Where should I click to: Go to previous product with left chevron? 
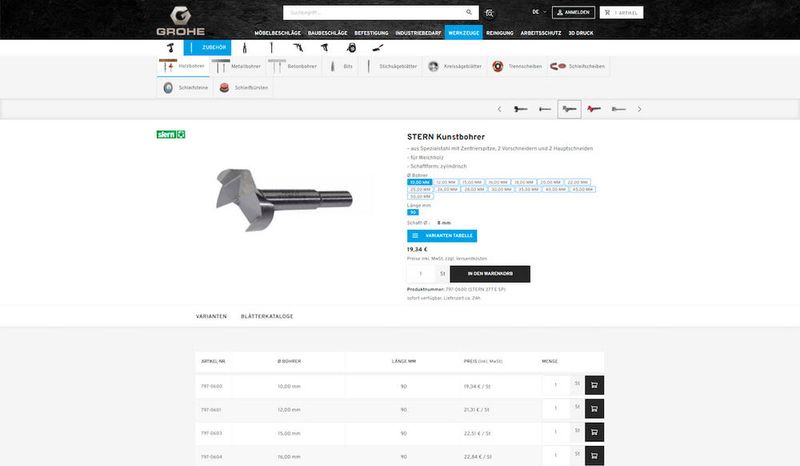pos(499,108)
